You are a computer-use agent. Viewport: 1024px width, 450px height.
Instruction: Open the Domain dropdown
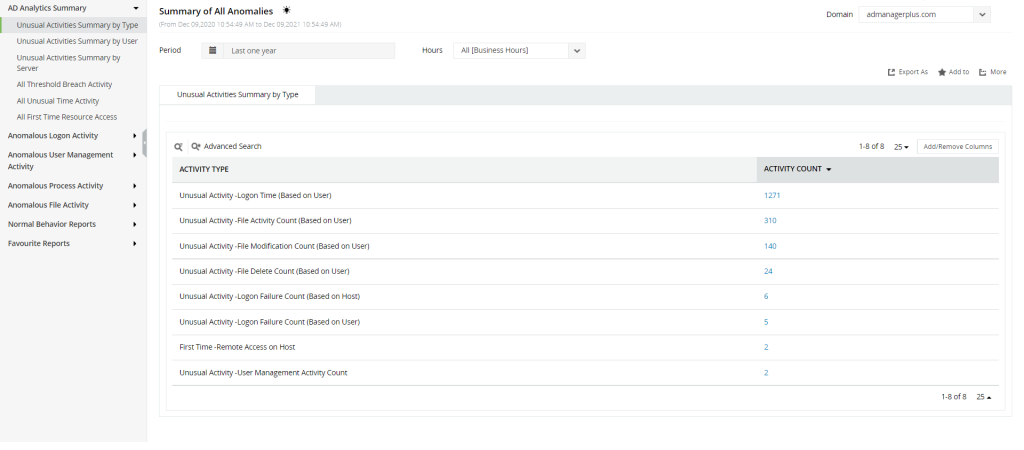point(982,15)
